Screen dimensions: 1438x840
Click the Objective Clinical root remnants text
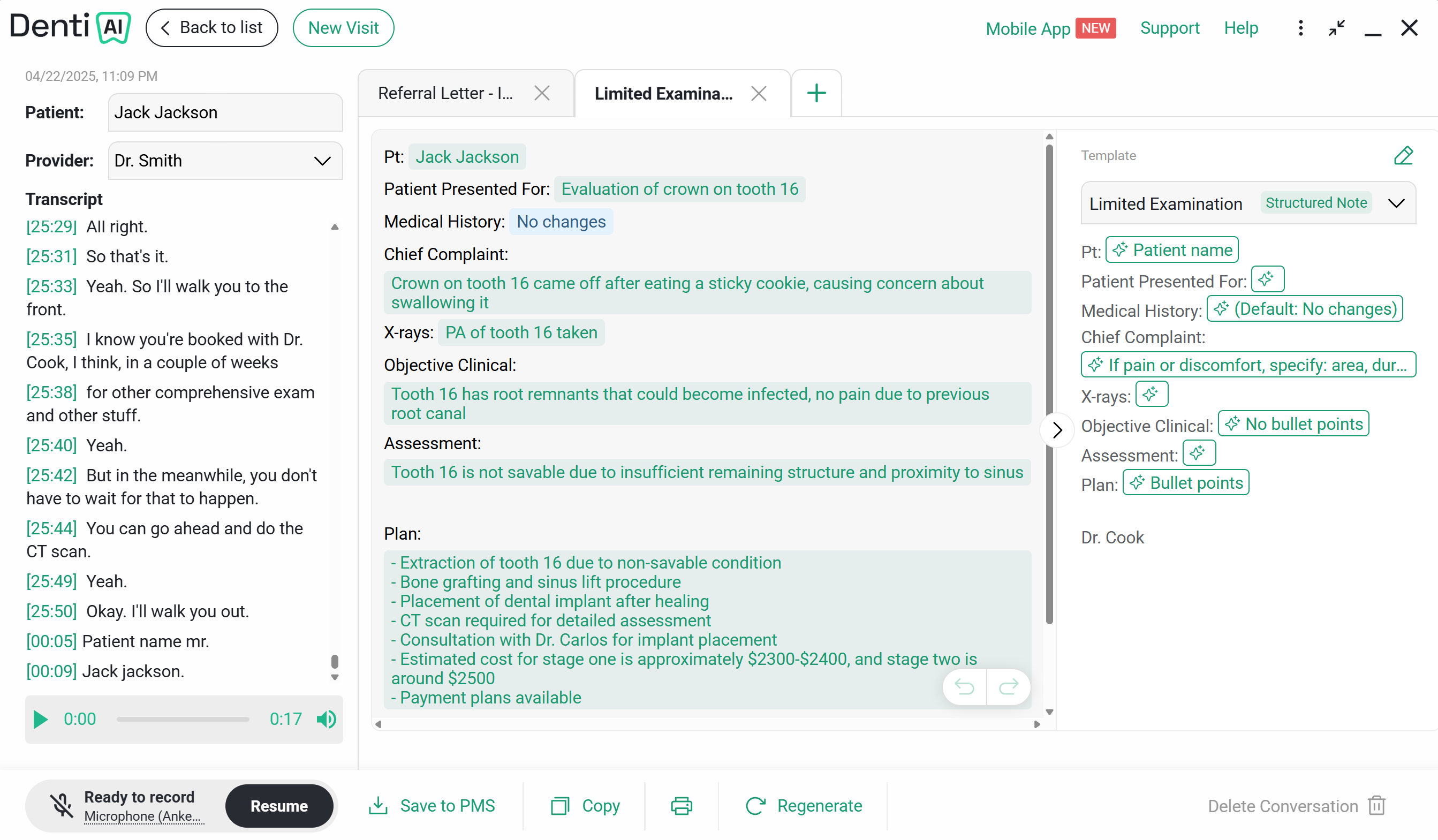point(707,404)
